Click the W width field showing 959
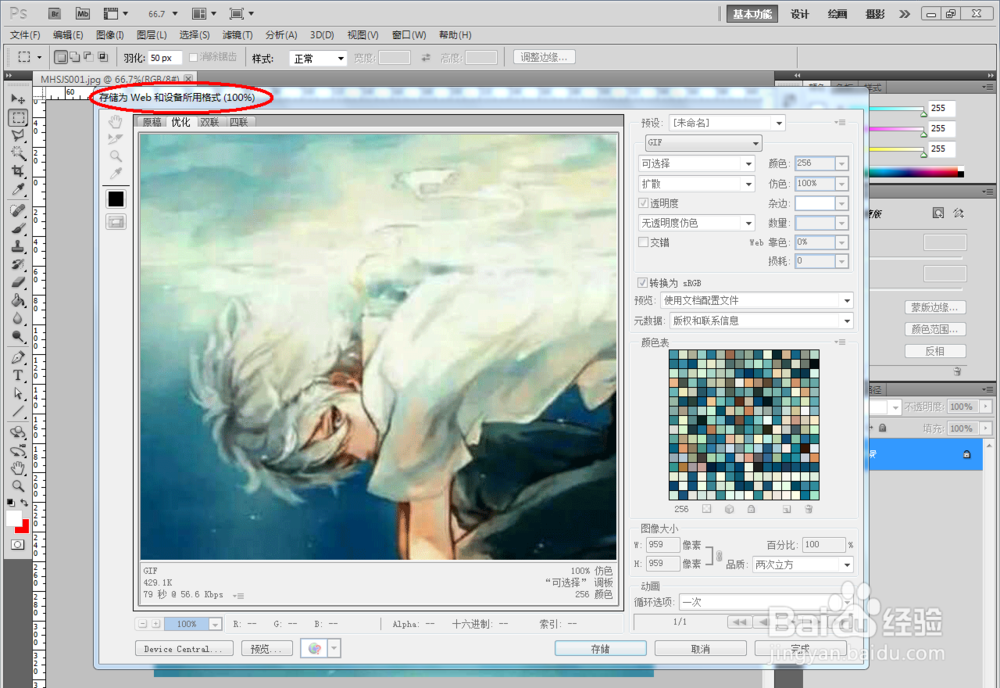The width and height of the screenshot is (1000, 688). [663, 545]
